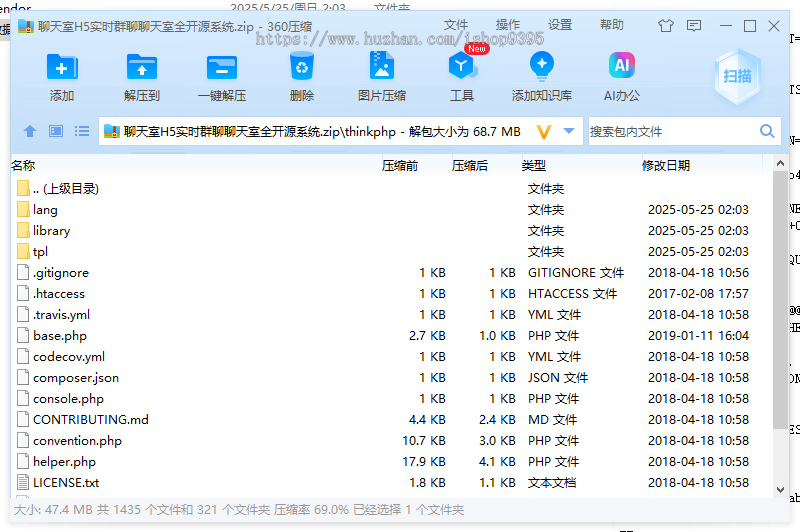Select the .travis.yml file

(391, 314)
